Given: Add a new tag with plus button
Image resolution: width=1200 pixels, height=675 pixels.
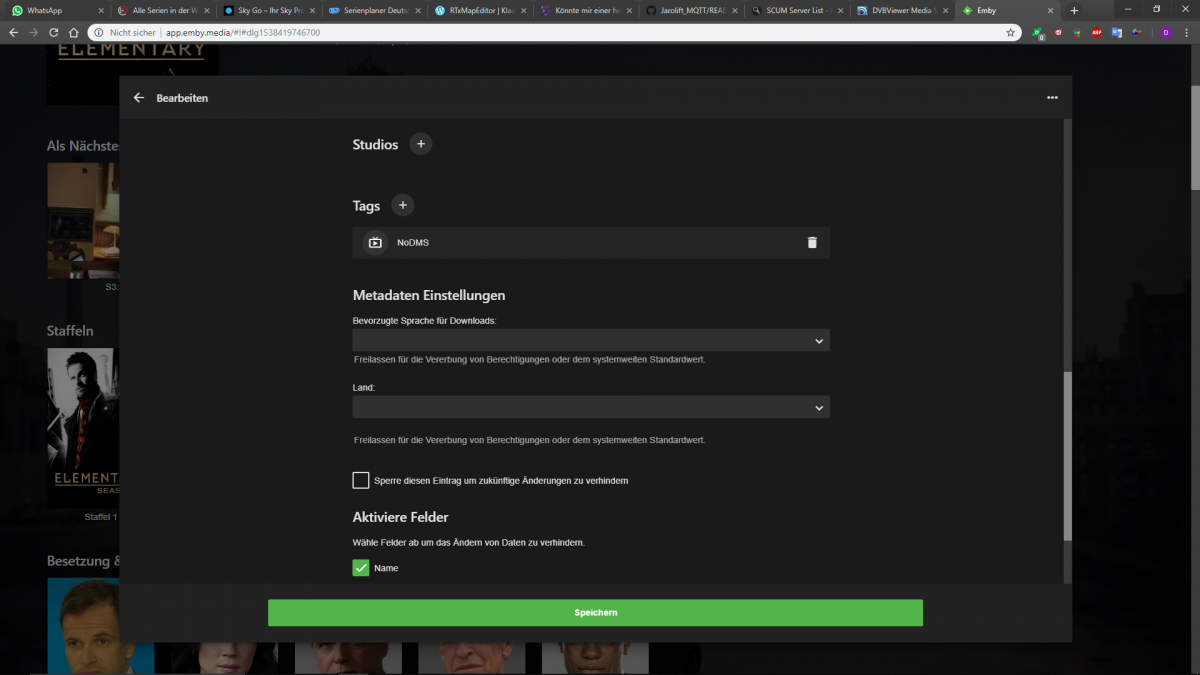Looking at the screenshot, I should click(x=402, y=205).
